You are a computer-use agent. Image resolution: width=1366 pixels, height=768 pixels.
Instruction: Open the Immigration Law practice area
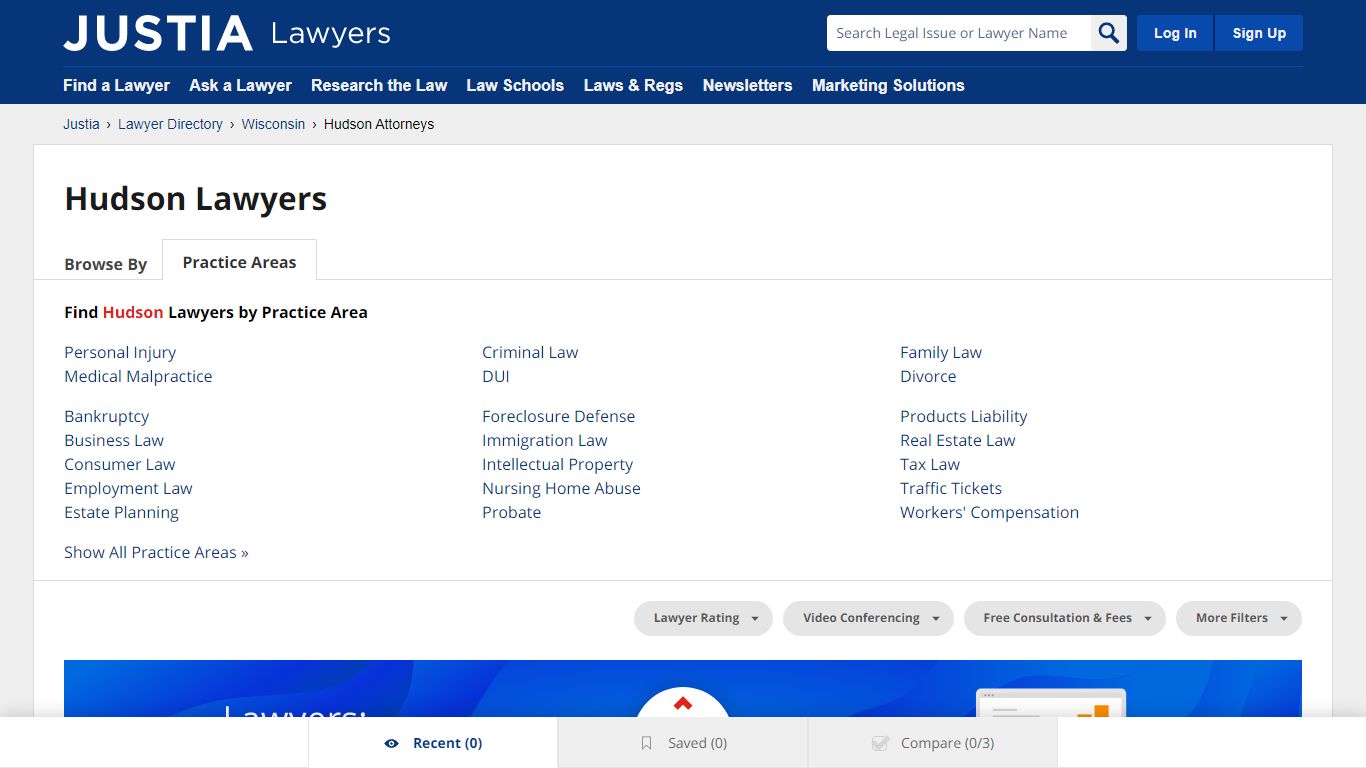[x=544, y=440]
